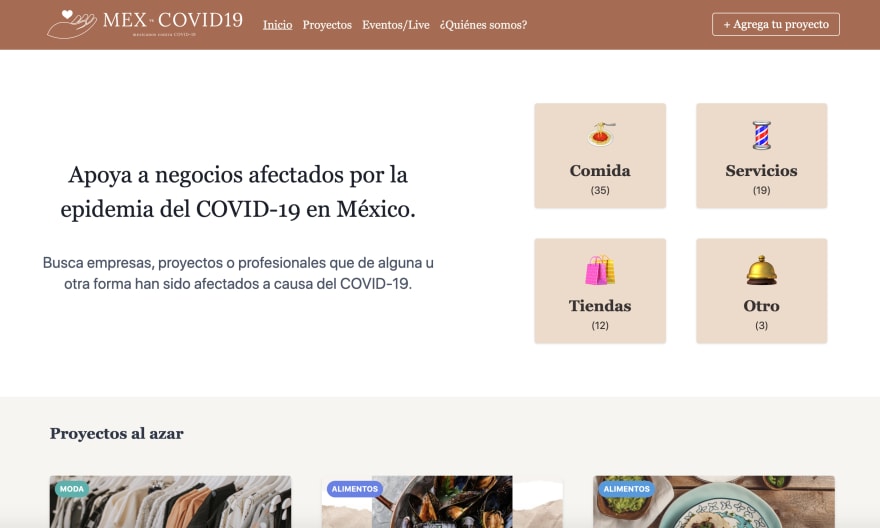Screen dimensions: 880x528
Task: Open the mussels dish project thumbnail
Action: 442,502
